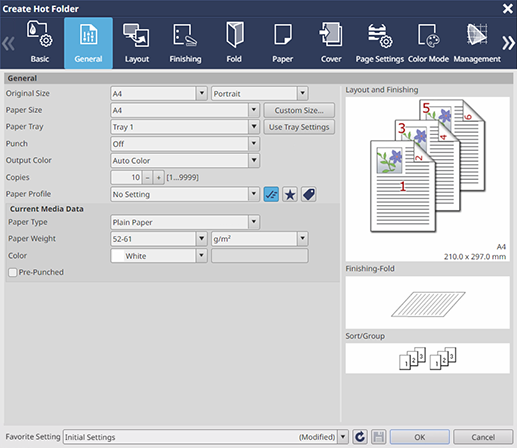Open the White paper color selector
Image resolution: width=517 pixels, height=448 pixels.
click(159, 256)
